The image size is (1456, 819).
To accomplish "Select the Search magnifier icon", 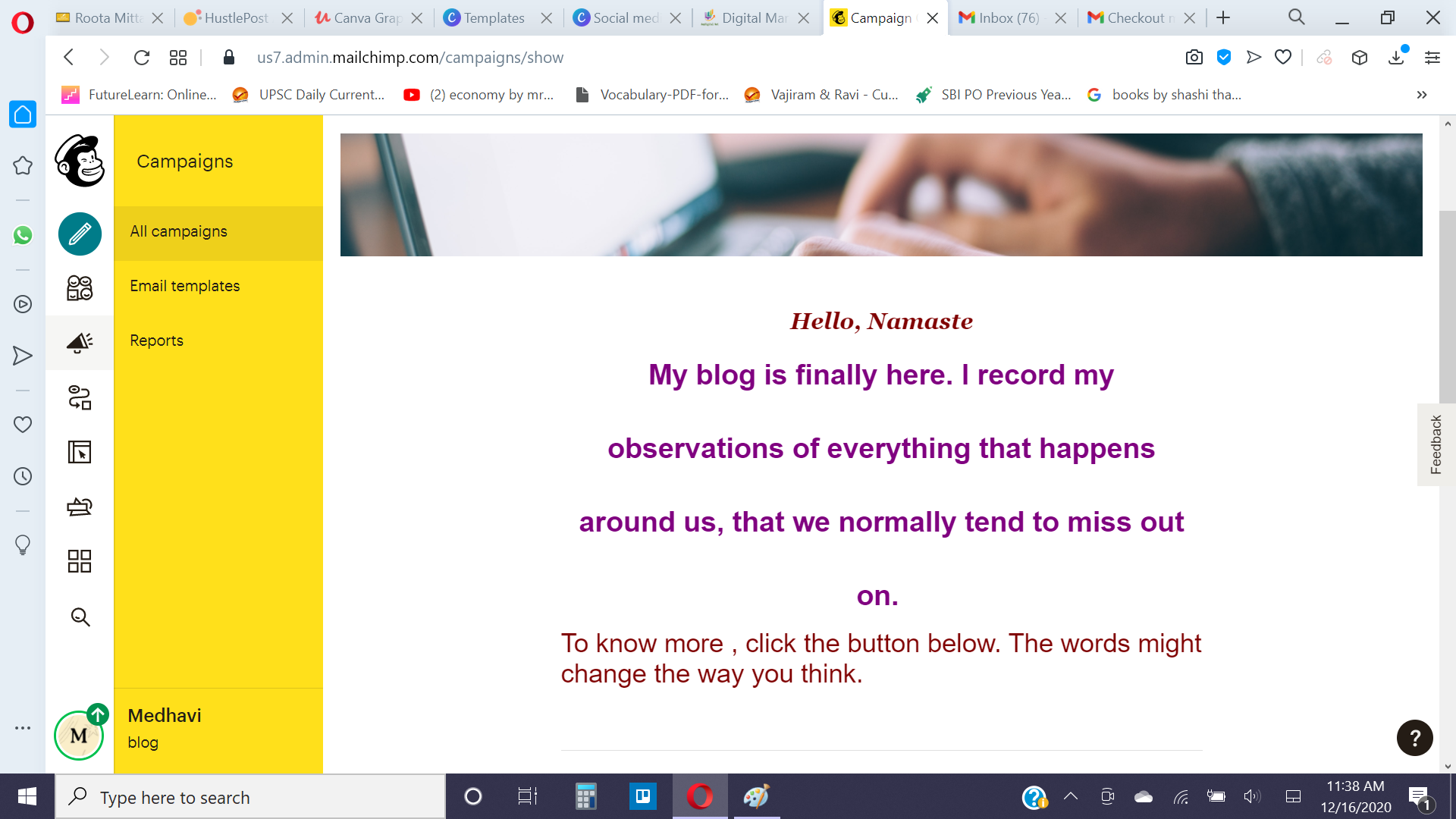I will 79,617.
